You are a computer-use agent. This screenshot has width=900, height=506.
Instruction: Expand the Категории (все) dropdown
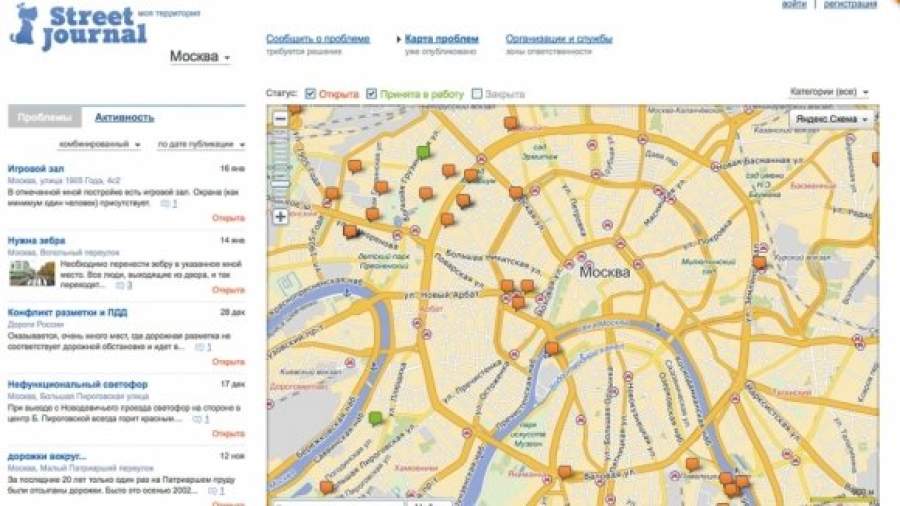click(x=828, y=92)
